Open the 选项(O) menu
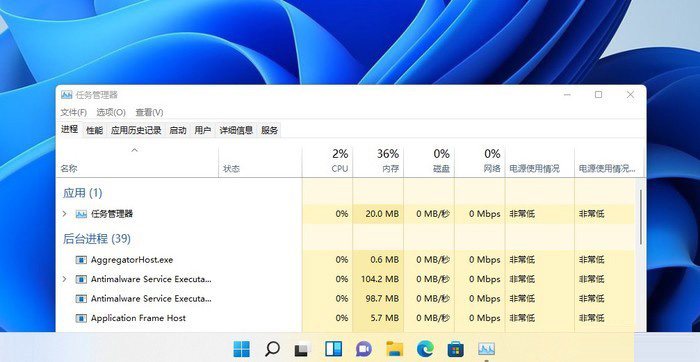Image resolution: width=700 pixels, height=362 pixels. (x=111, y=112)
